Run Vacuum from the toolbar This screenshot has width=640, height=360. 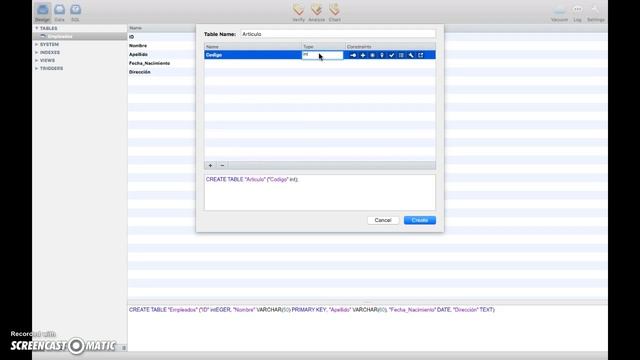click(559, 12)
